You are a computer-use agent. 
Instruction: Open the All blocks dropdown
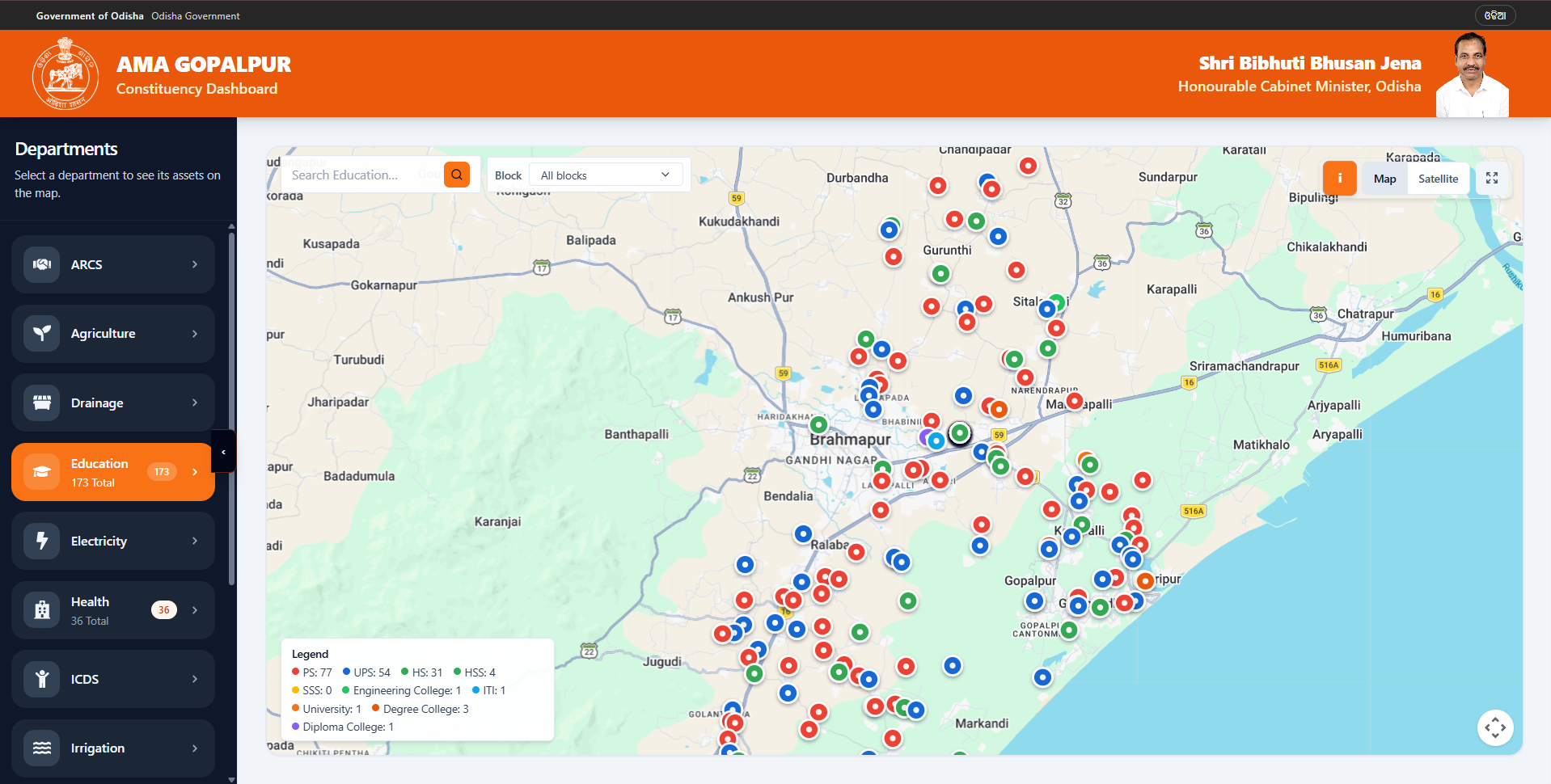606,175
